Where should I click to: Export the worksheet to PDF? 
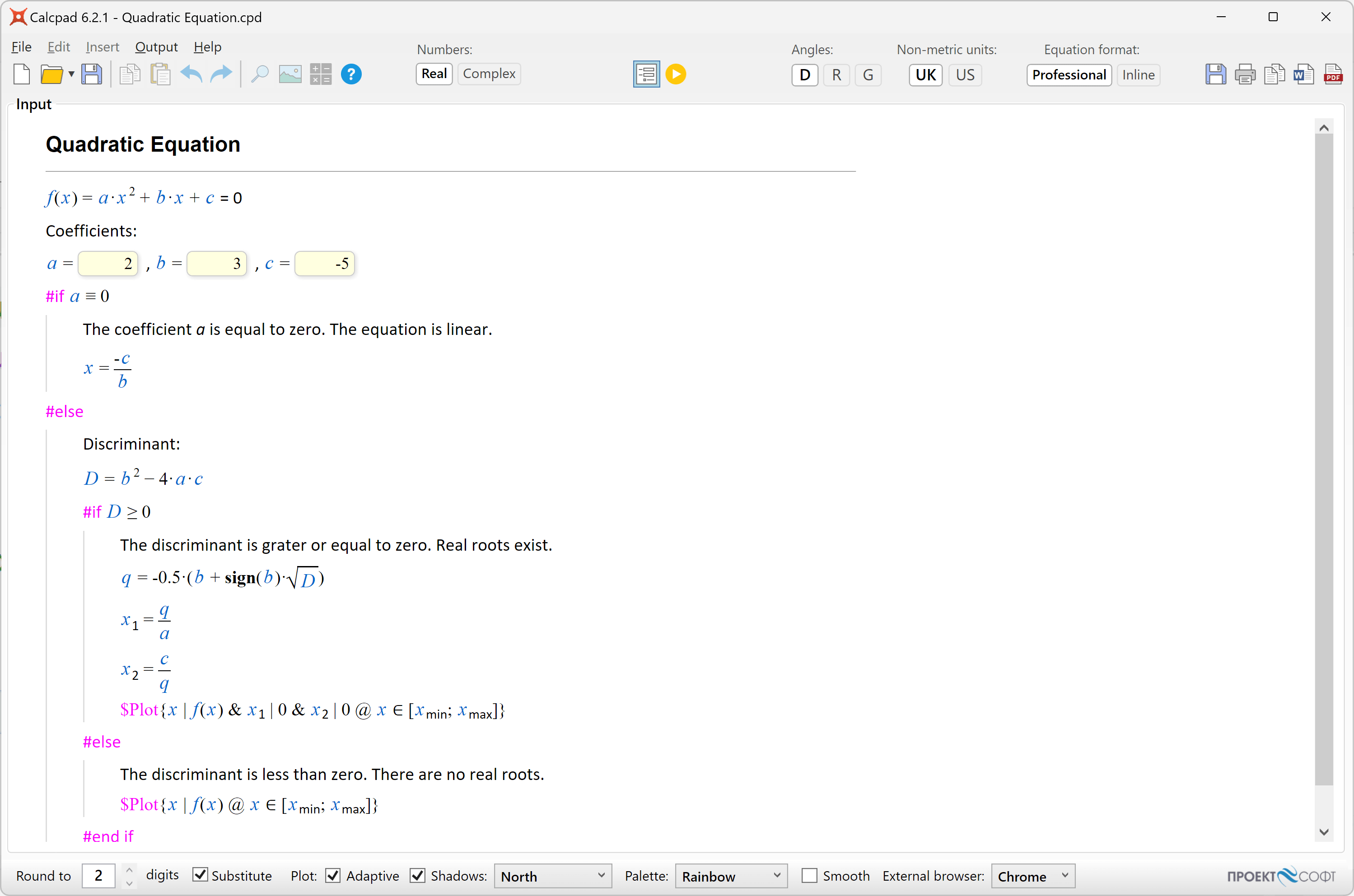[x=1333, y=74]
